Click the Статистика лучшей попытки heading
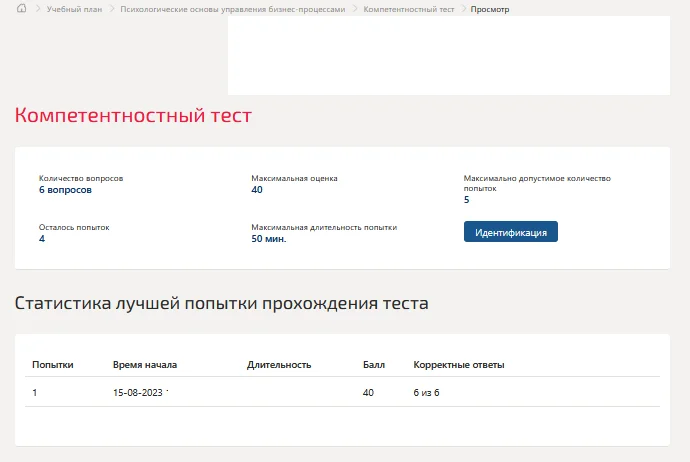Image resolution: width=690 pixels, height=462 pixels. (221, 303)
